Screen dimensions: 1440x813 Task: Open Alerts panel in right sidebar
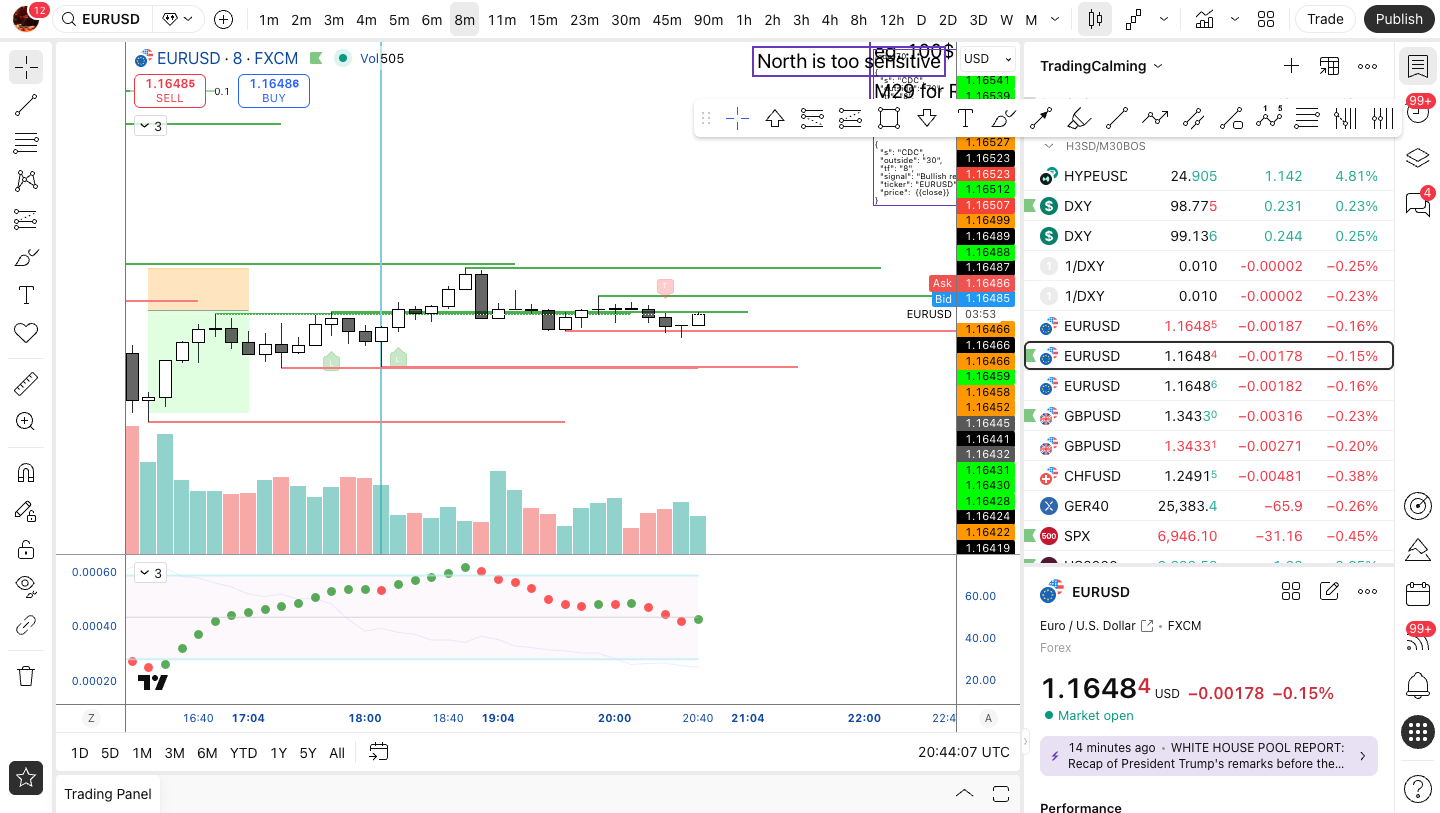1417,110
